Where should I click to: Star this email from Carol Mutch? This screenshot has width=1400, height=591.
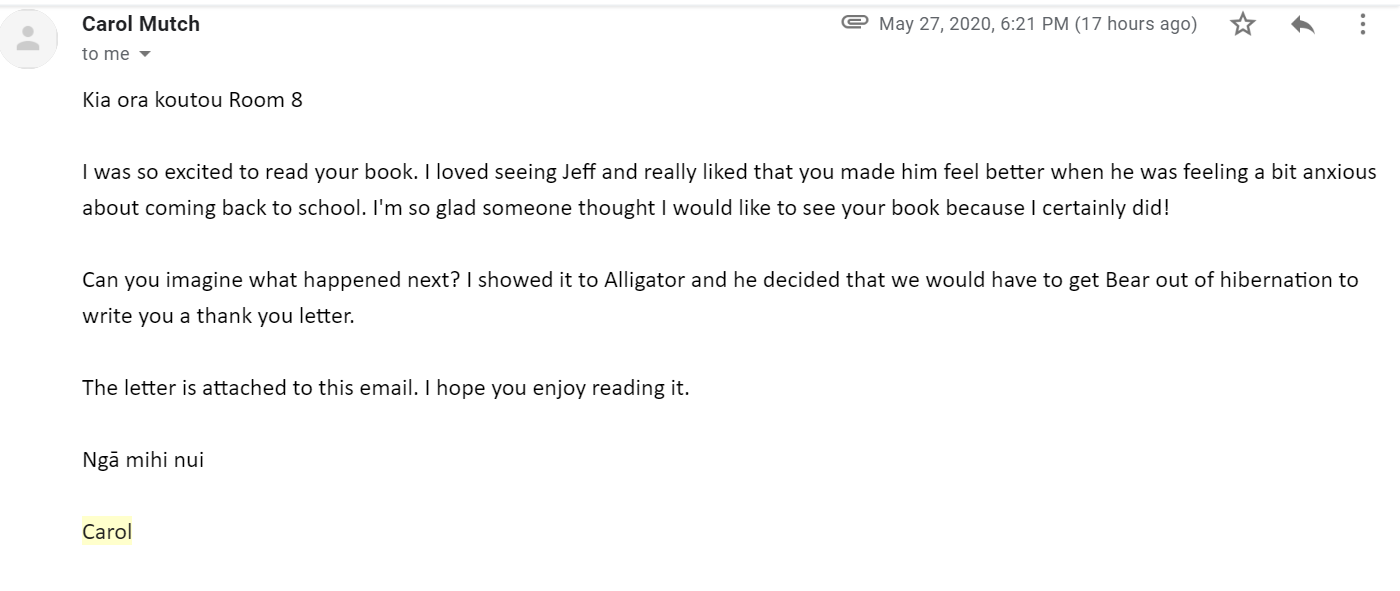[x=1242, y=24]
